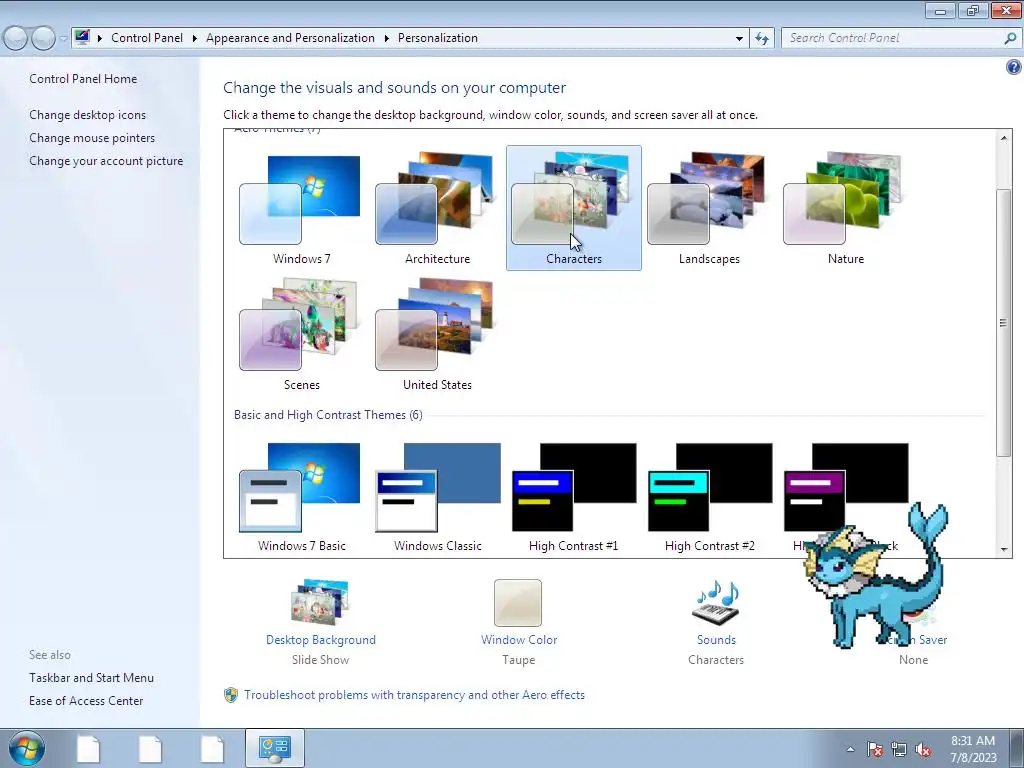Choose the Characters theme
The image size is (1024, 768).
[573, 208]
